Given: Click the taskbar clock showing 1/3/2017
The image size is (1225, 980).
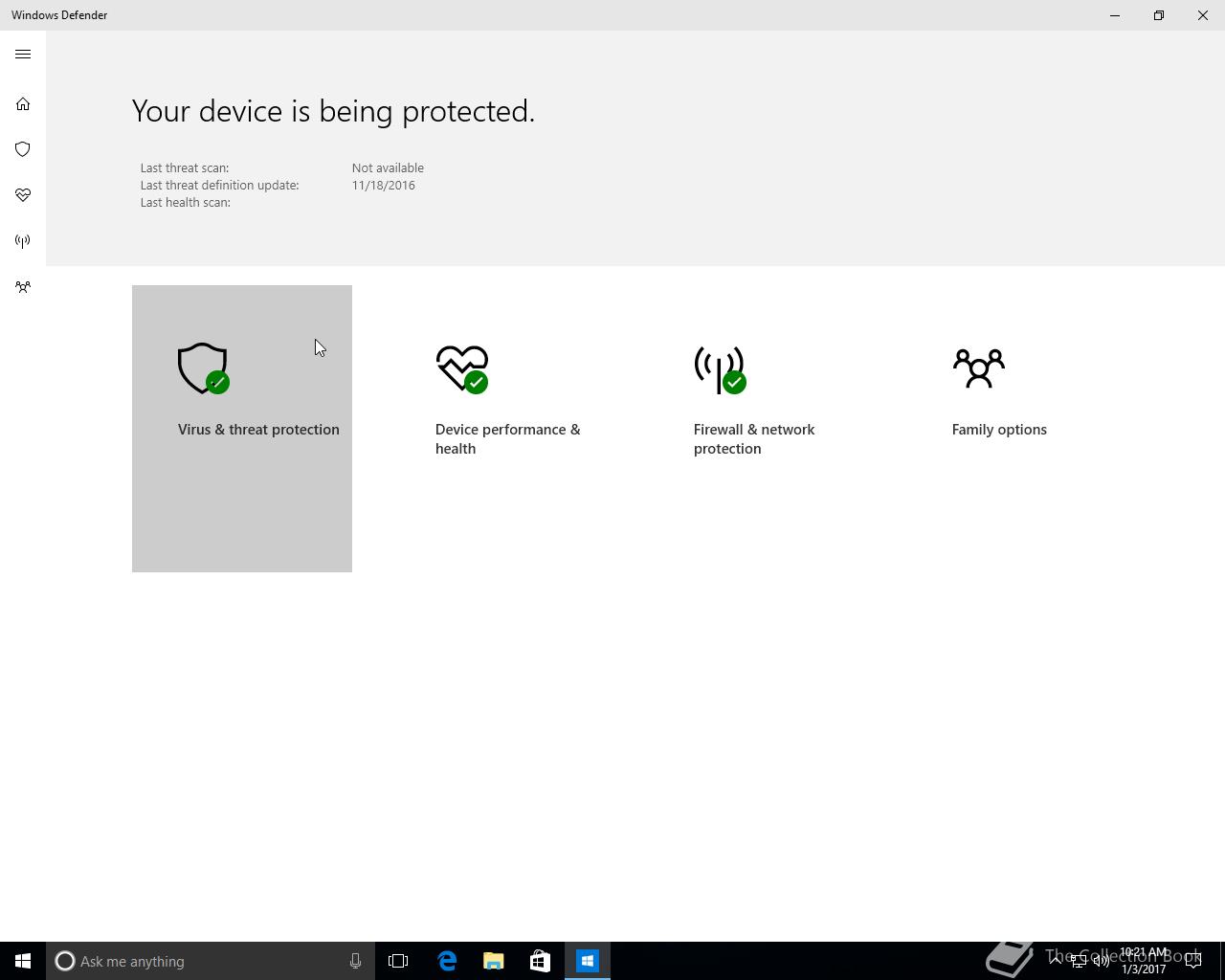Looking at the screenshot, I should 1144,961.
